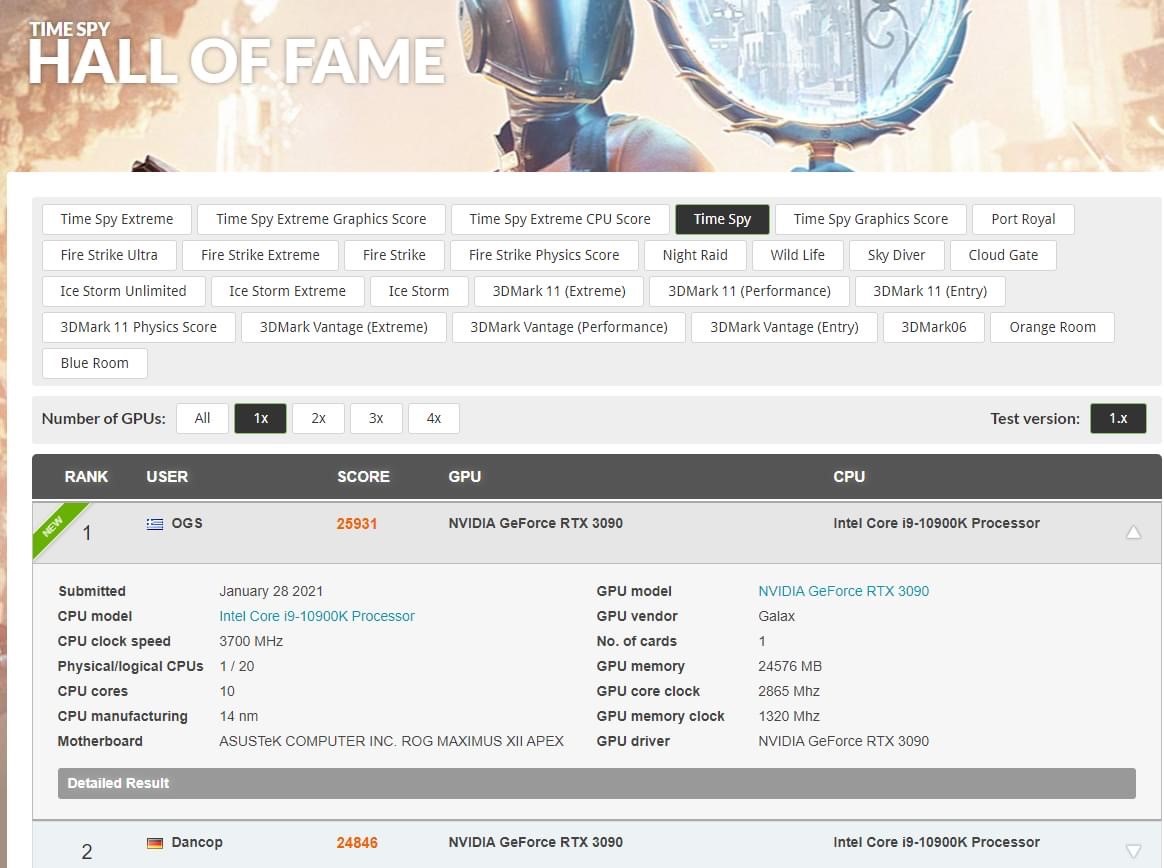Viewport: 1164px width, 868px height.
Task: Open 3DMark 11 (Extreme) leaderboard
Action: point(559,291)
